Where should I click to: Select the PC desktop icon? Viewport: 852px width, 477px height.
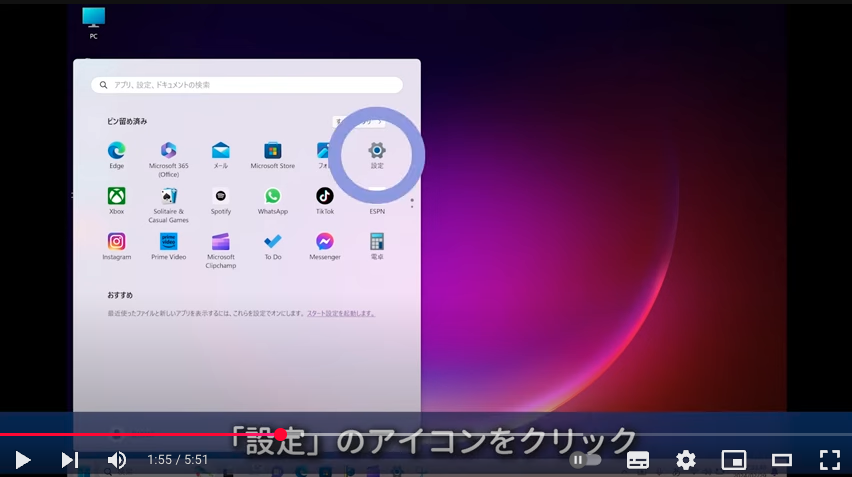point(93,23)
